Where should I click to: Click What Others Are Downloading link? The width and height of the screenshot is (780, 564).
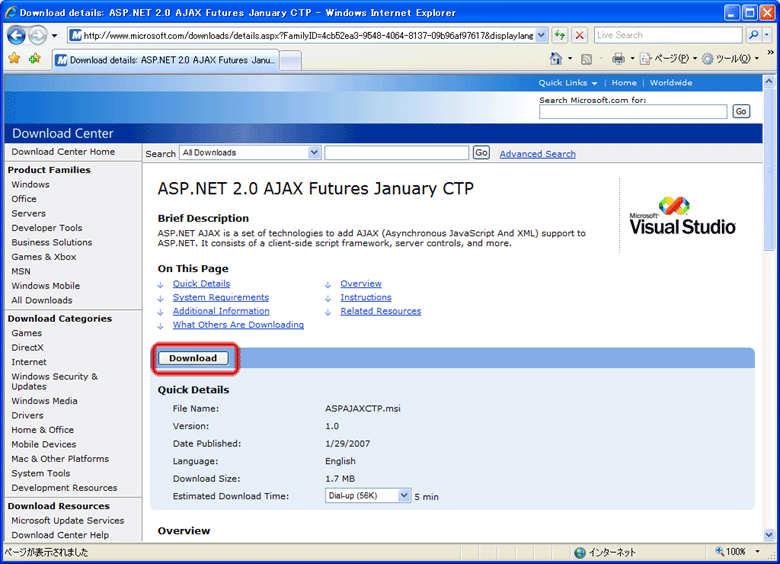coord(238,325)
